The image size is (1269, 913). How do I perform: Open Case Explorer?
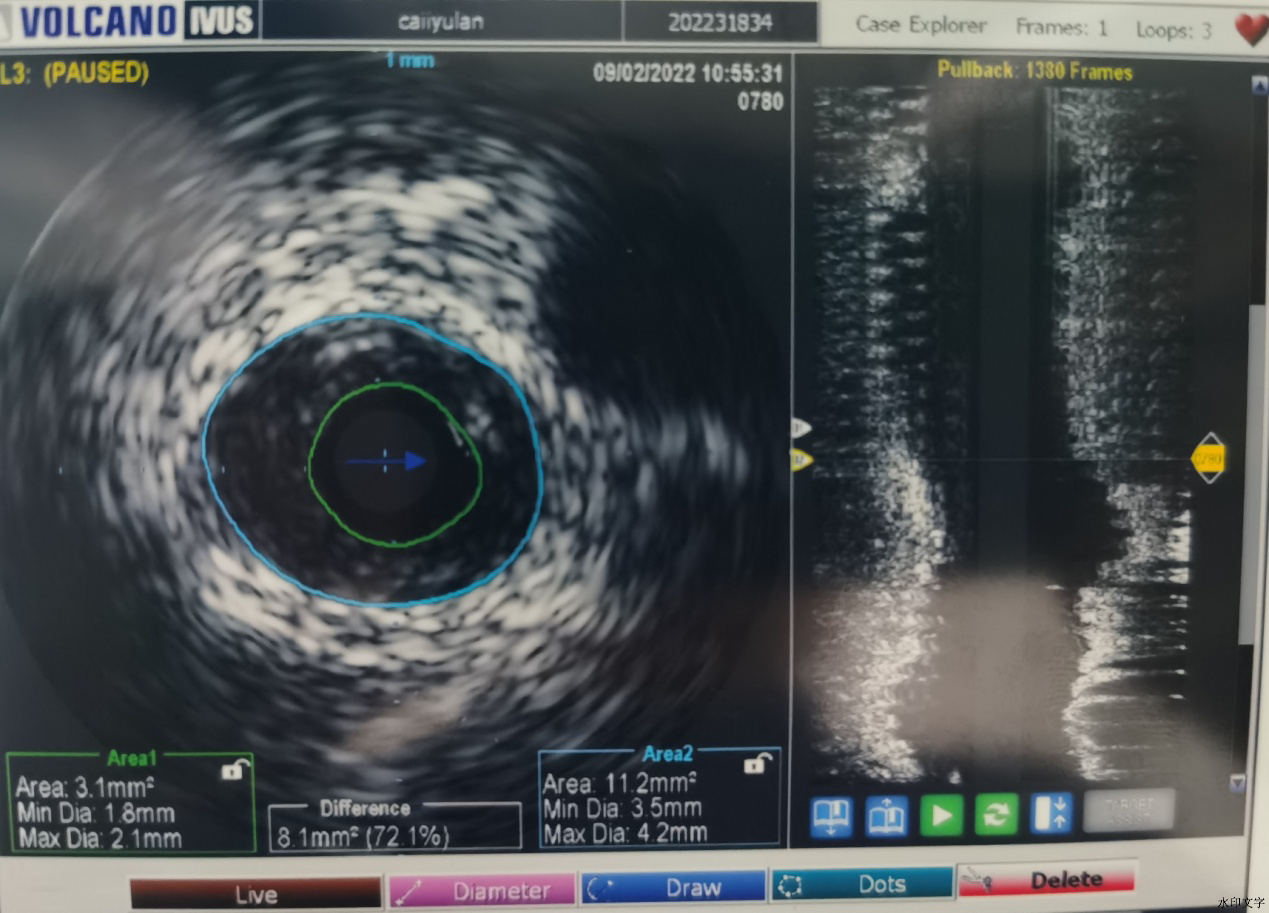pyautogui.click(x=920, y=27)
